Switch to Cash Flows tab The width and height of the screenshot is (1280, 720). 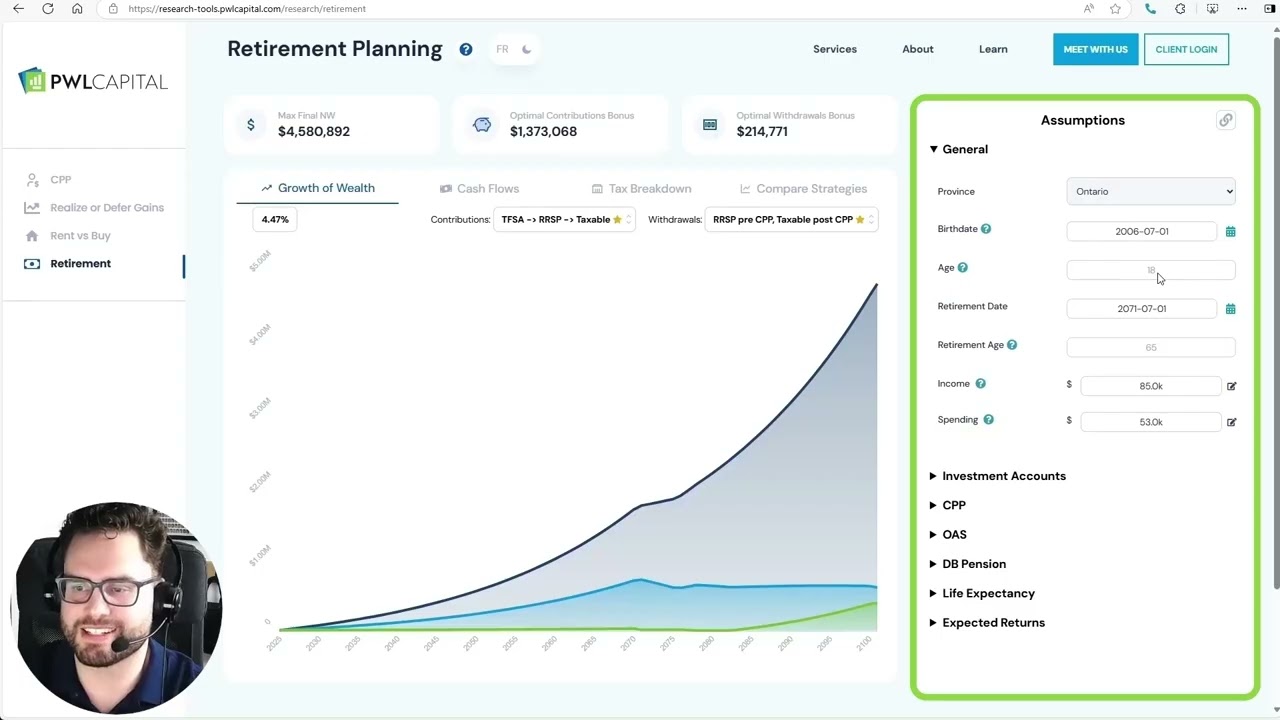(x=479, y=189)
